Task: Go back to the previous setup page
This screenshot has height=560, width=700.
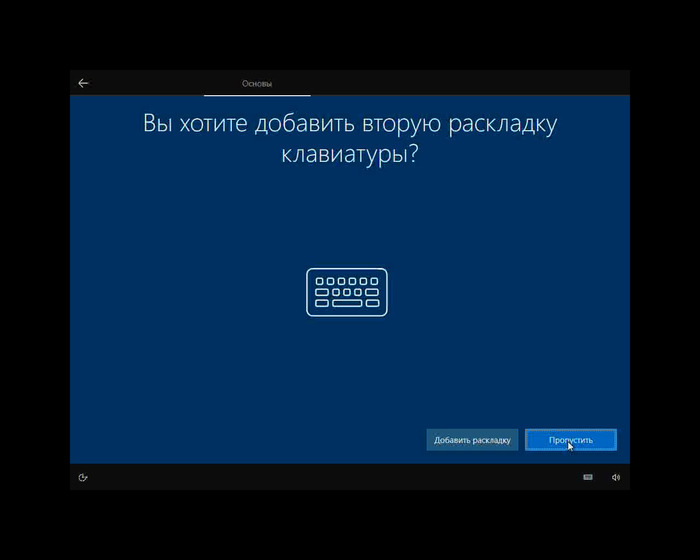Action: pyautogui.click(x=83, y=83)
